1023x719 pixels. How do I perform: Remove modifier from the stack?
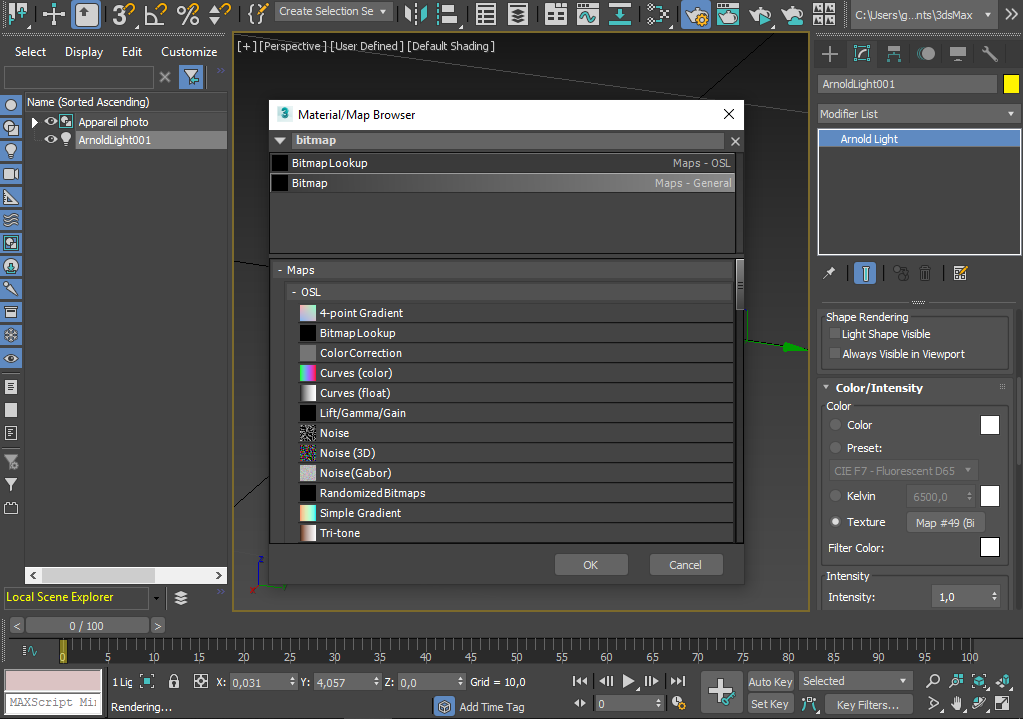click(925, 273)
